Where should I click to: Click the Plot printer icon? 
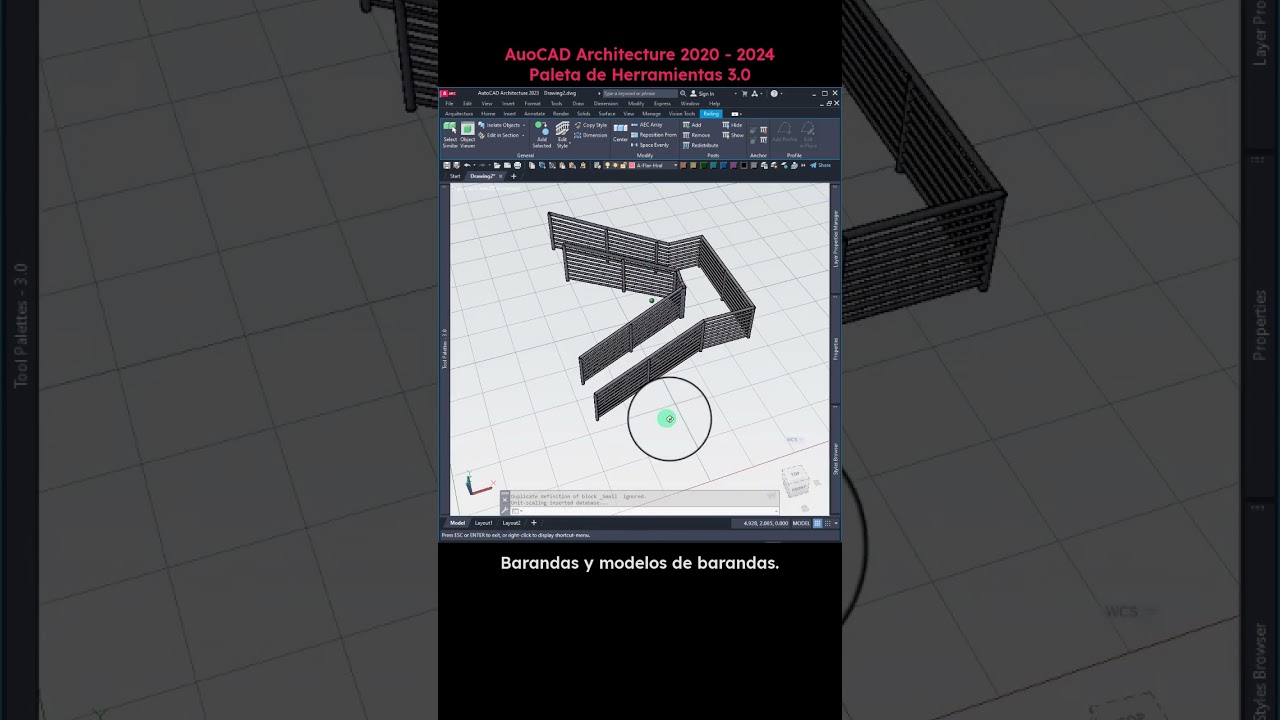click(517, 165)
